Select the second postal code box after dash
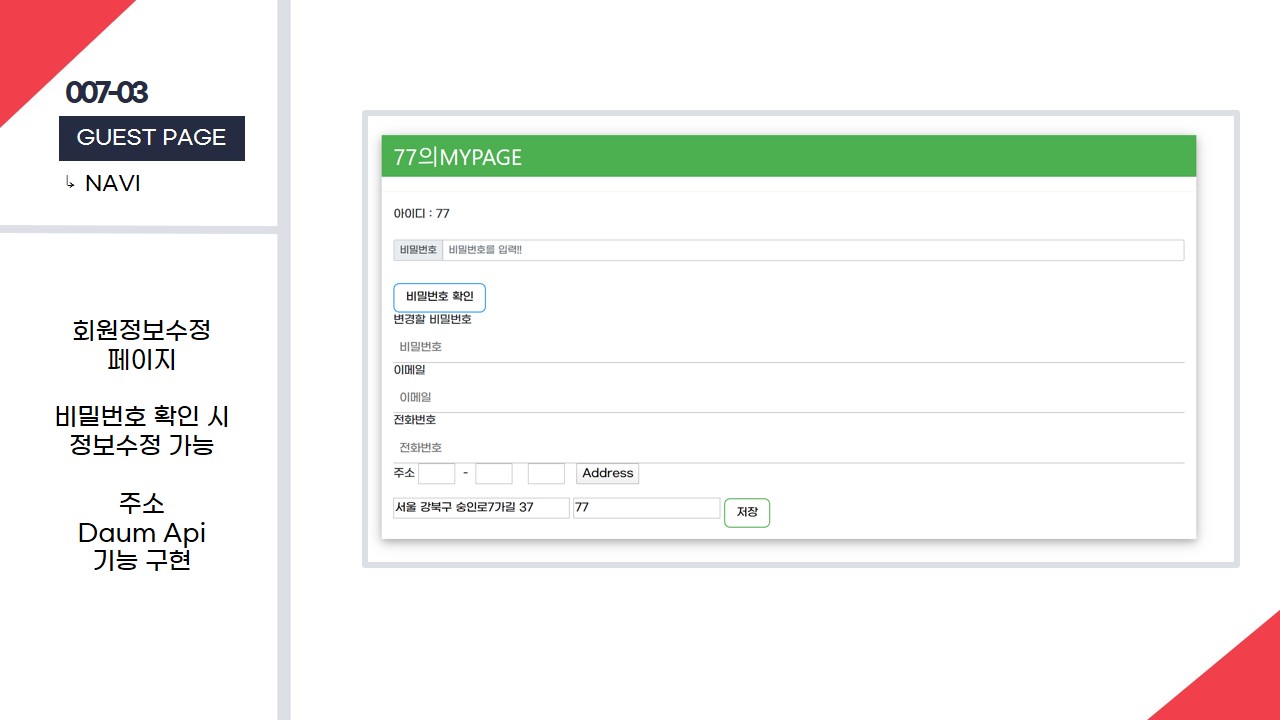This screenshot has height=720, width=1280. [493, 473]
